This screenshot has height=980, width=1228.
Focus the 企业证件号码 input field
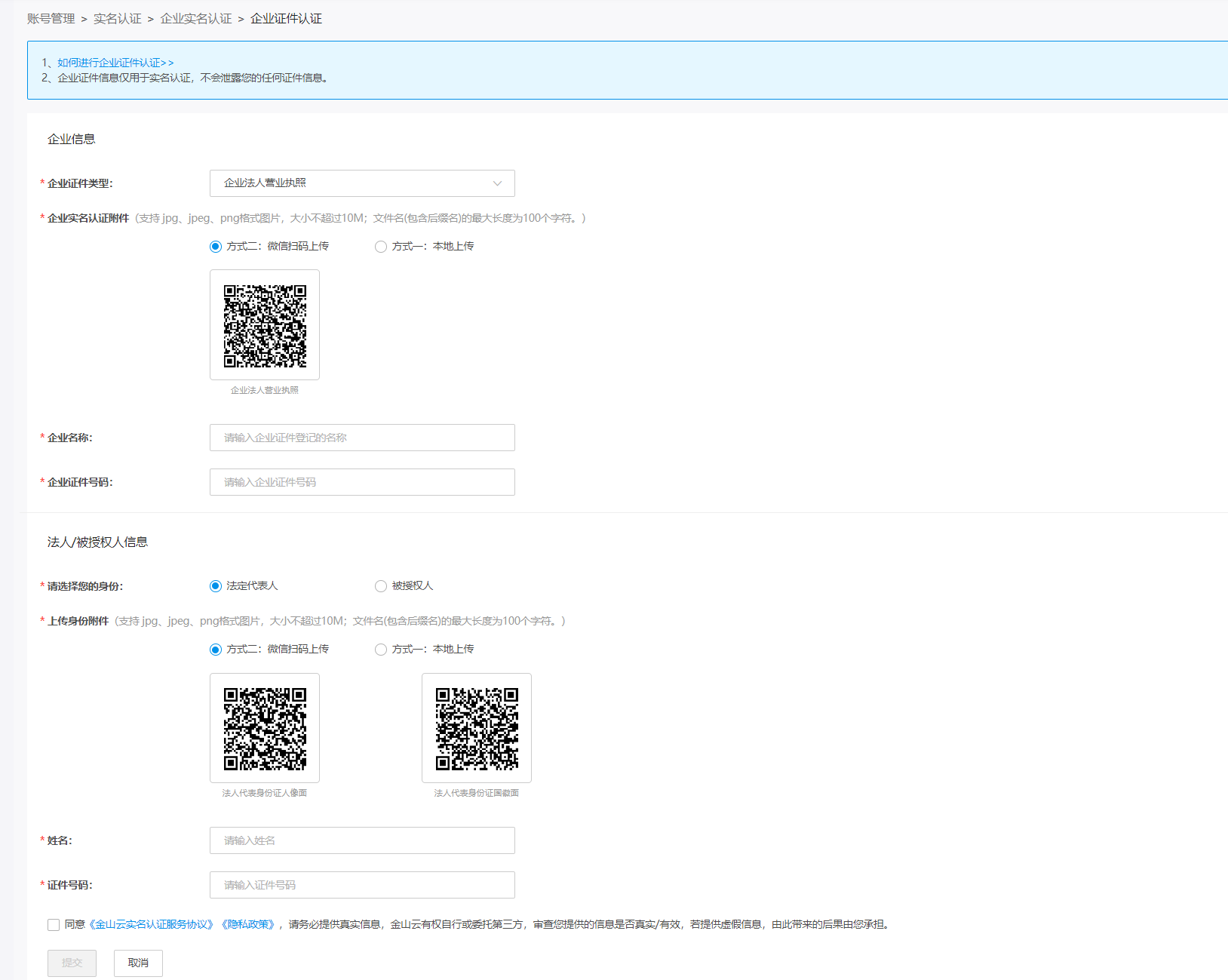[362, 482]
